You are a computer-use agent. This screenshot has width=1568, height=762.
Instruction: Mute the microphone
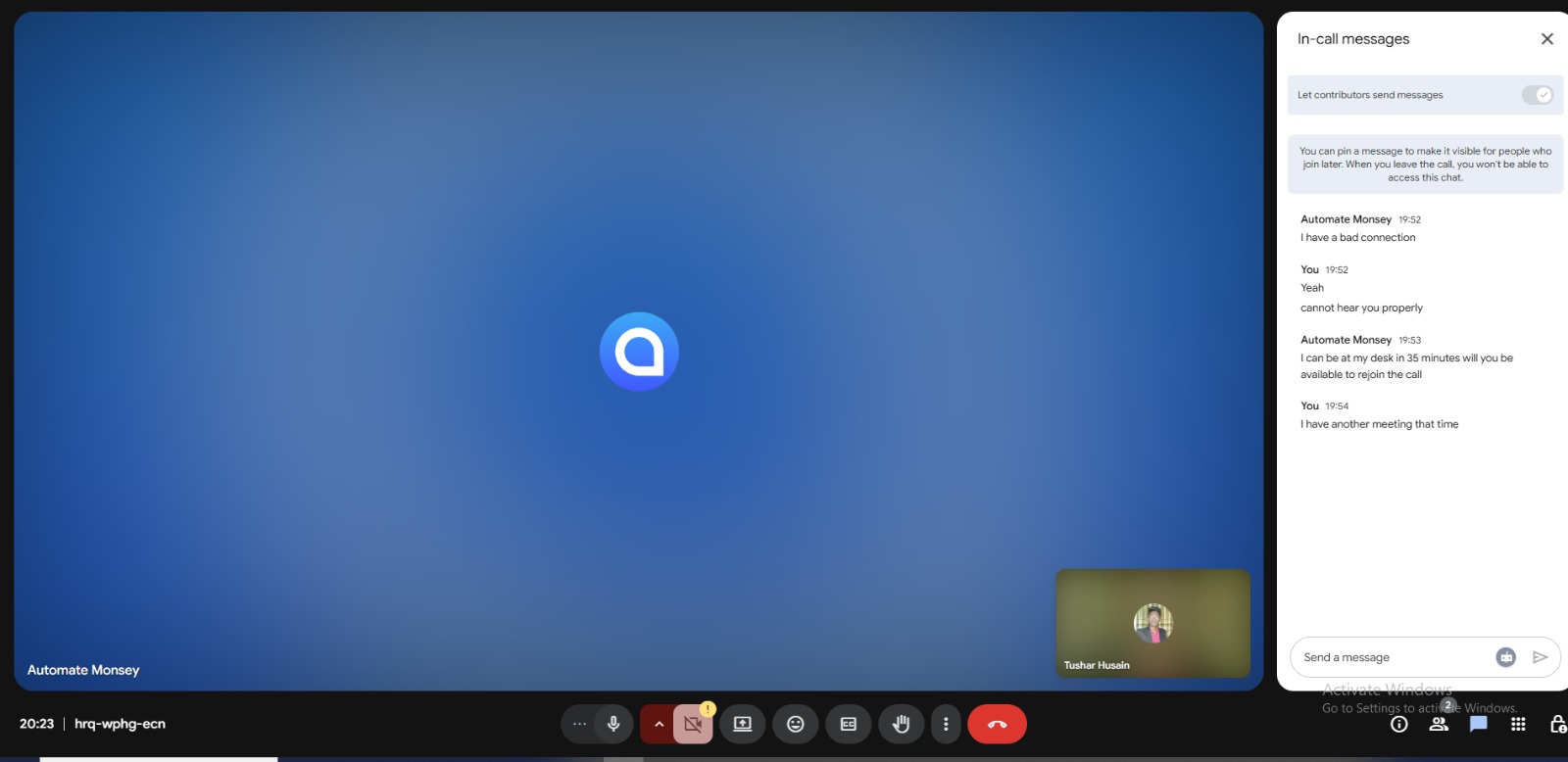pyautogui.click(x=613, y=724)
